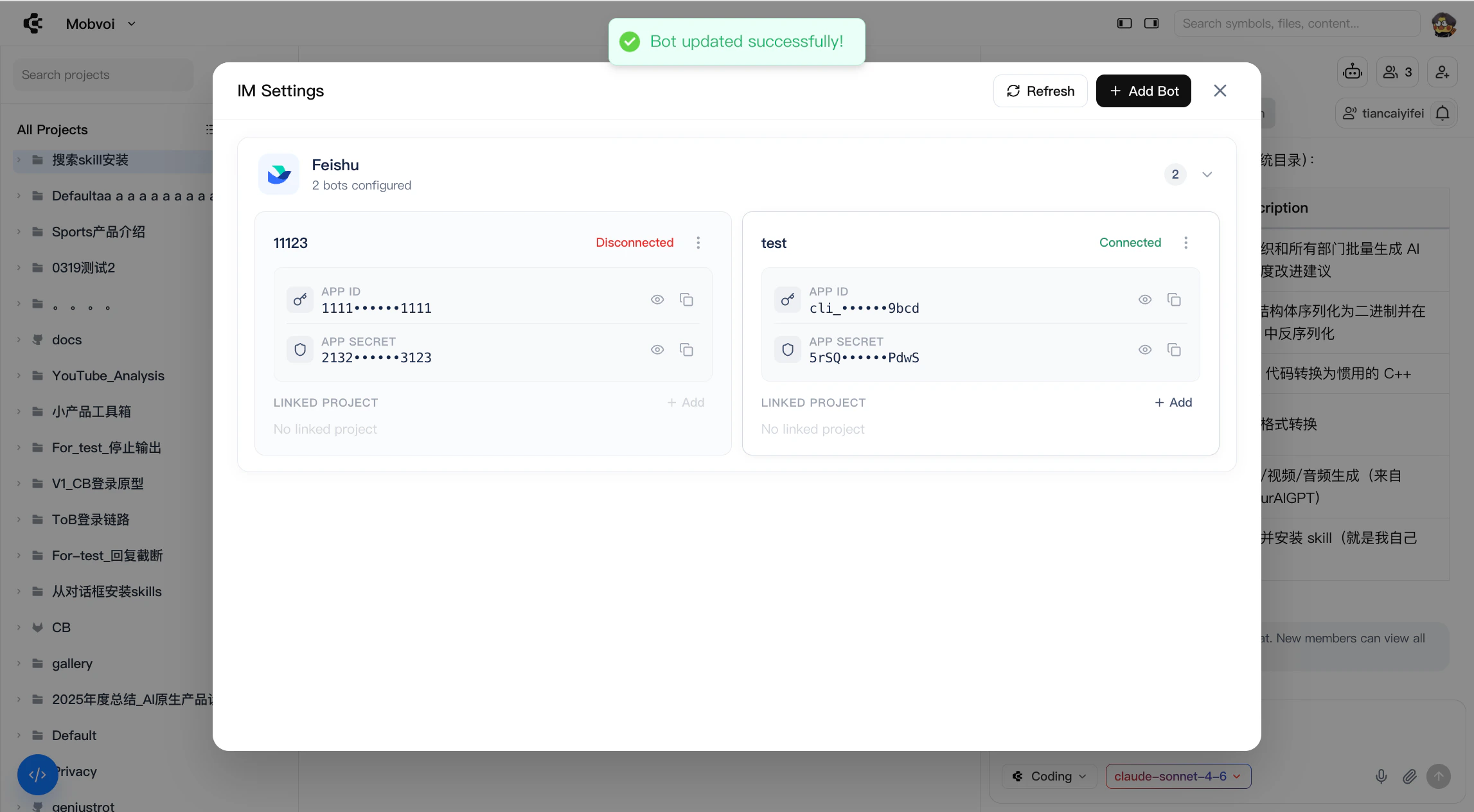The height and width of the screenshot is (812, 1474).
Task: Reveal the 11123 bot App ID
Action: pos(657,300)
